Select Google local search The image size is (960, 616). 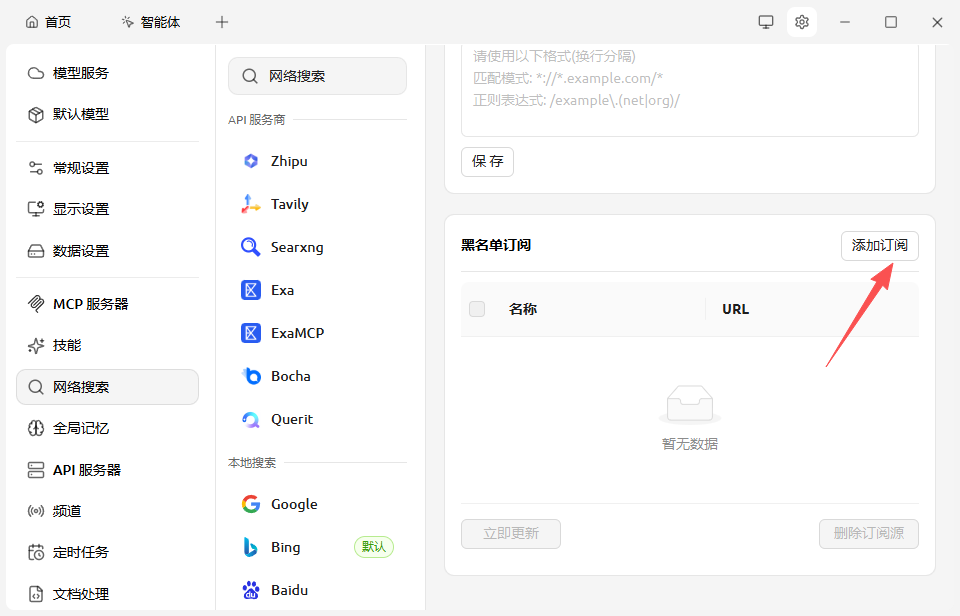(x=317, y=505)
